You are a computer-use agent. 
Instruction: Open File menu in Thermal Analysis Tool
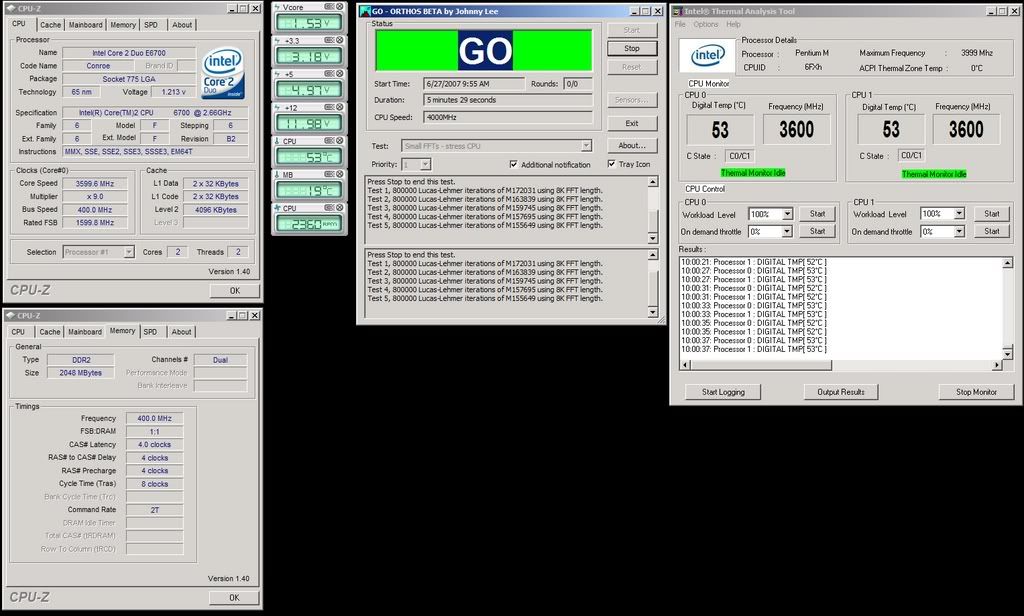point(680,24)
